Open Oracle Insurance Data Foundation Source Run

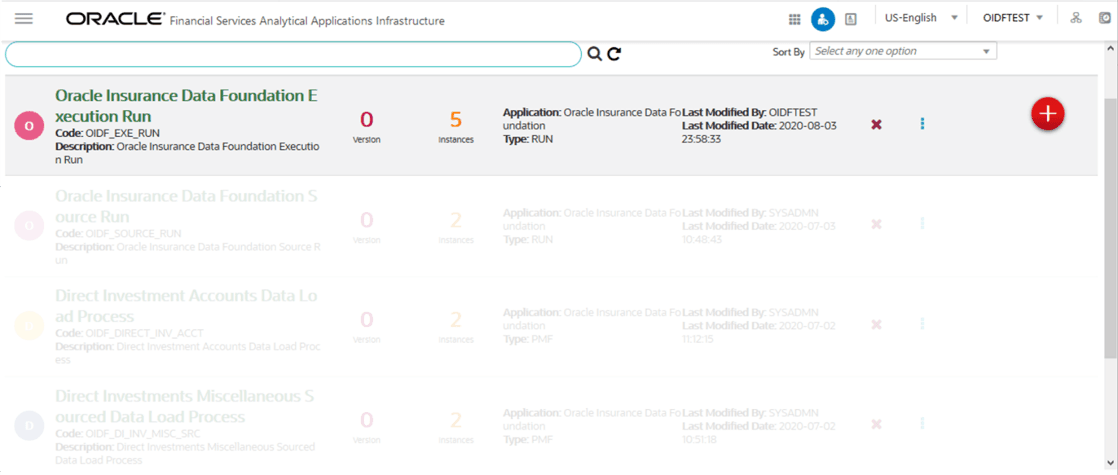(x=185, y=205)
